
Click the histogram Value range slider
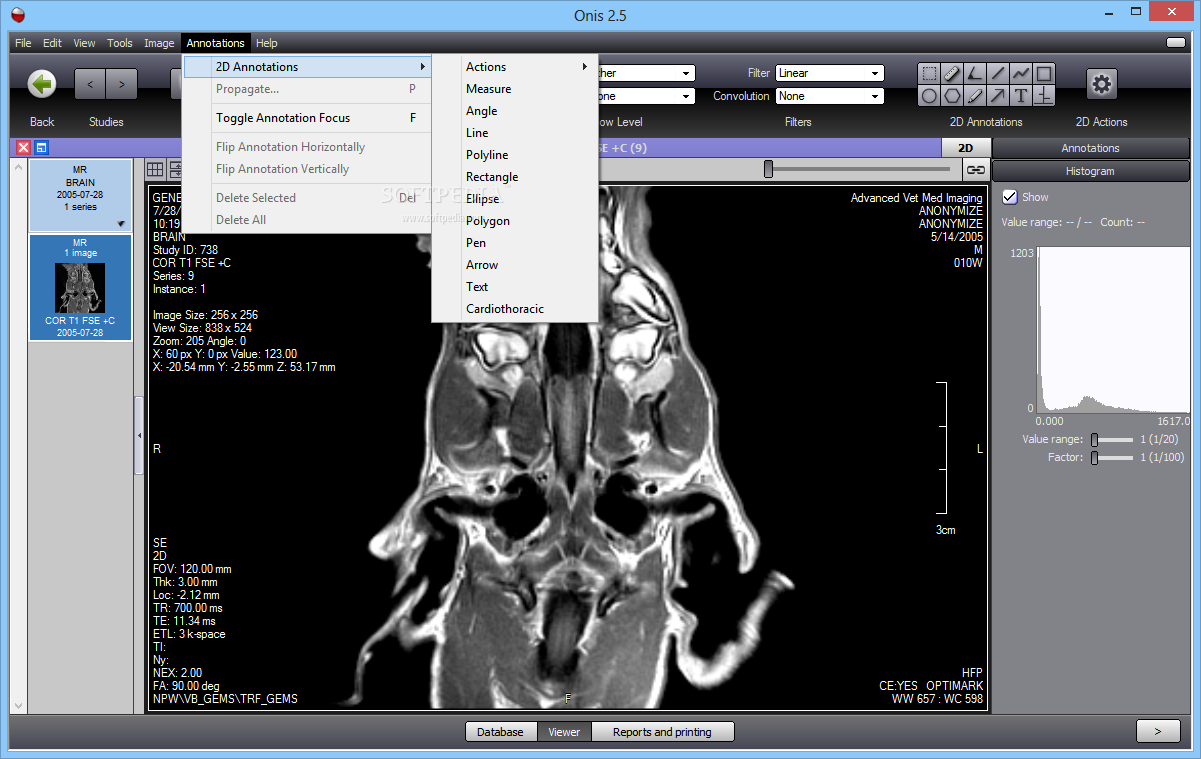[x=1095, y=440]
